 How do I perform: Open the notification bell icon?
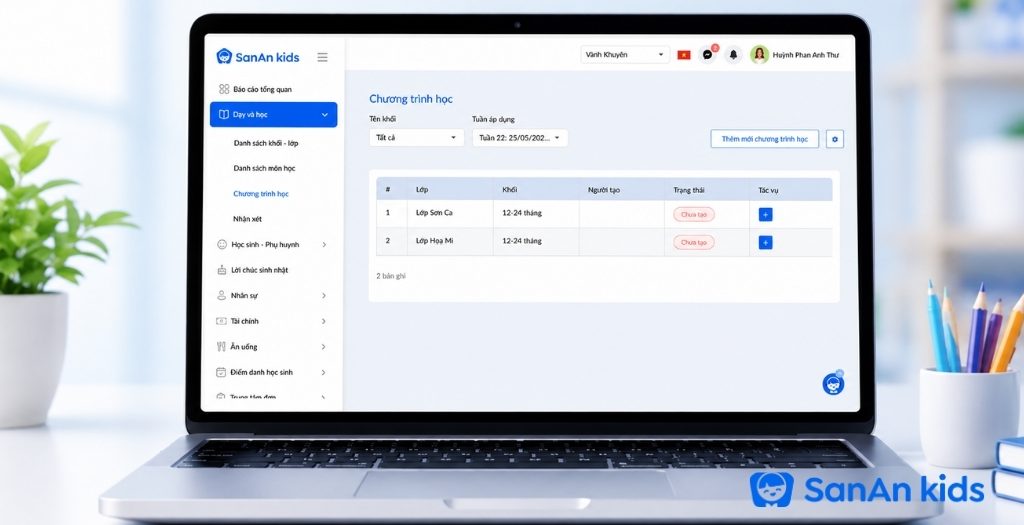[733, 55]
